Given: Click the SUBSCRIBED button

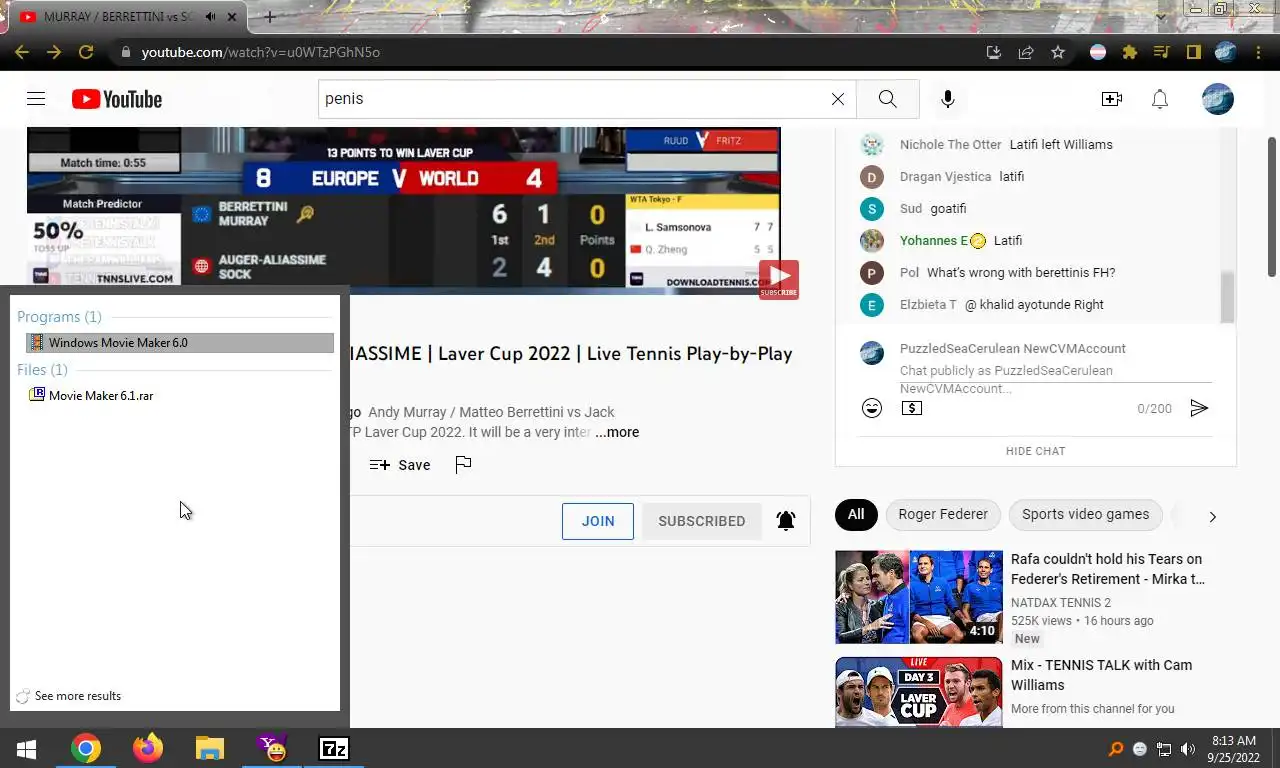Looking at the screenshot, I should tap(701, 521).
